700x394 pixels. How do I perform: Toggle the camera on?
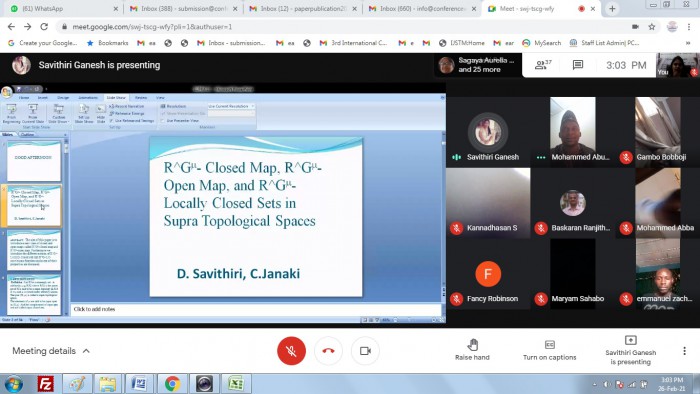(x=365, y=351)
